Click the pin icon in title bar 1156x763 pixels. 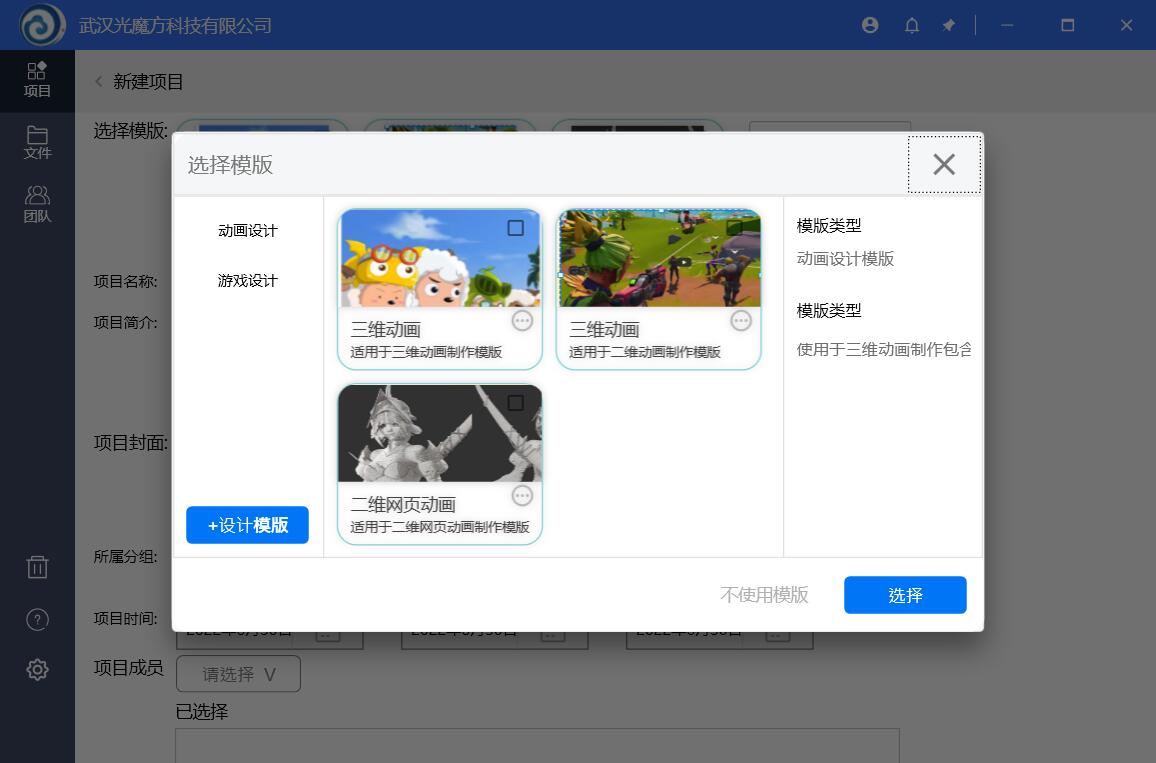(x=949, y=25)
